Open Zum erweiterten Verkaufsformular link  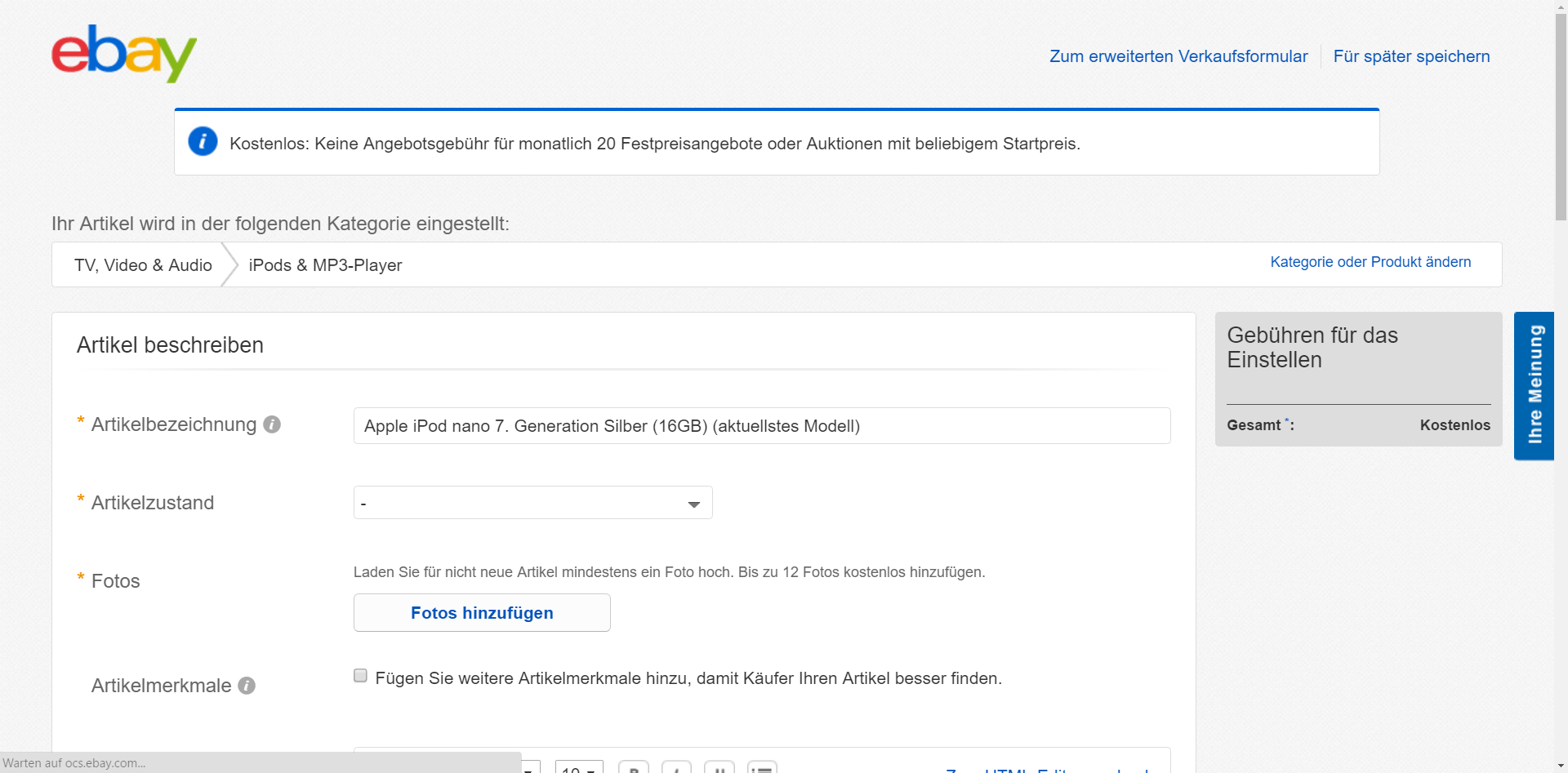[1178, 56]
